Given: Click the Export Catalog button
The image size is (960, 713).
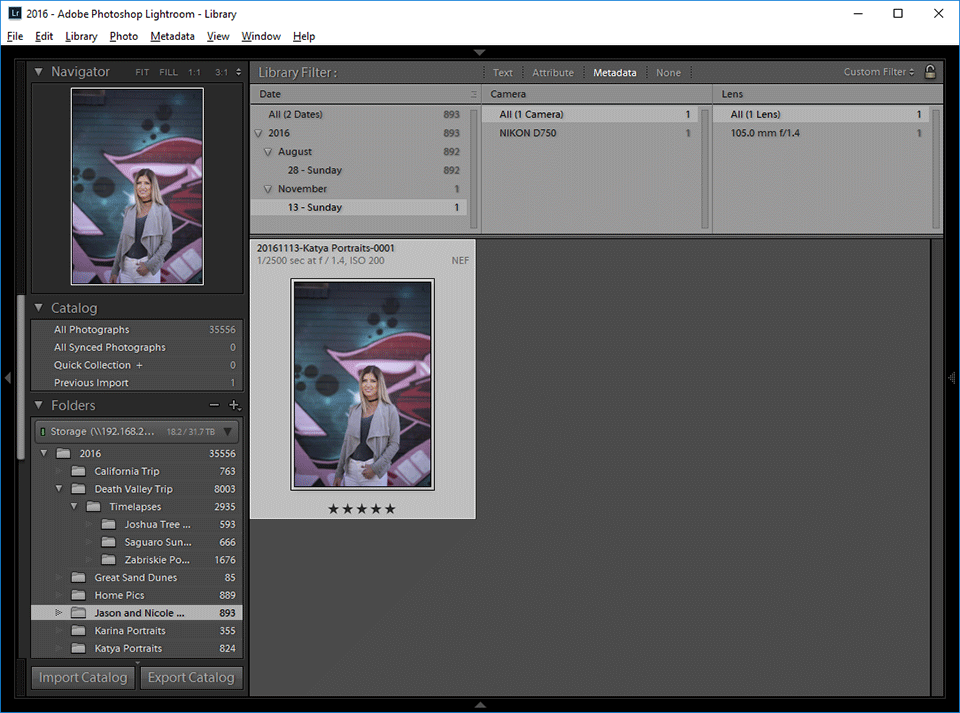Looking at the screenshot, I should tap(191, 677).
